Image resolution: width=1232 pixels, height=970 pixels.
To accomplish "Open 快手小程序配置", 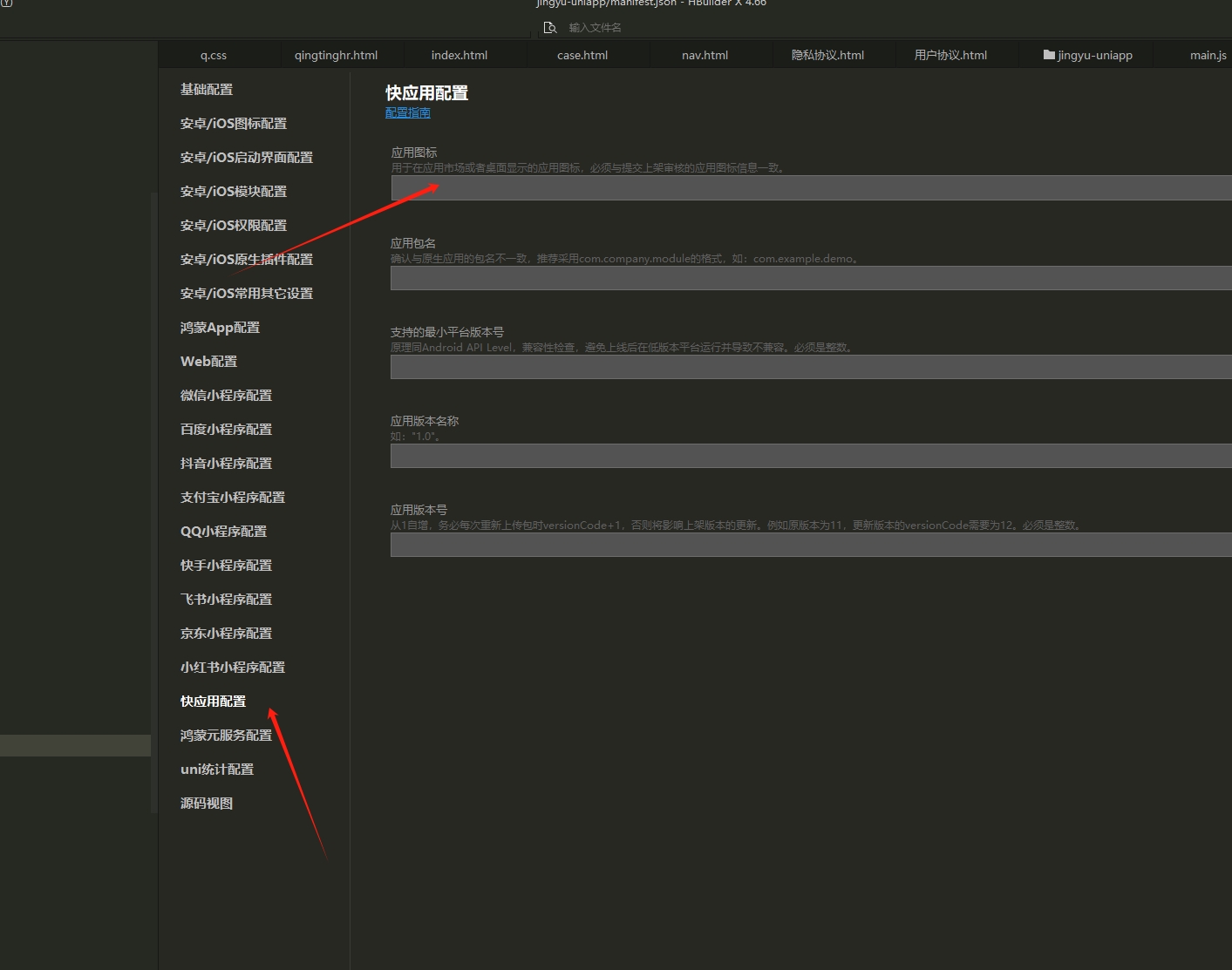I will pos(226,566).
